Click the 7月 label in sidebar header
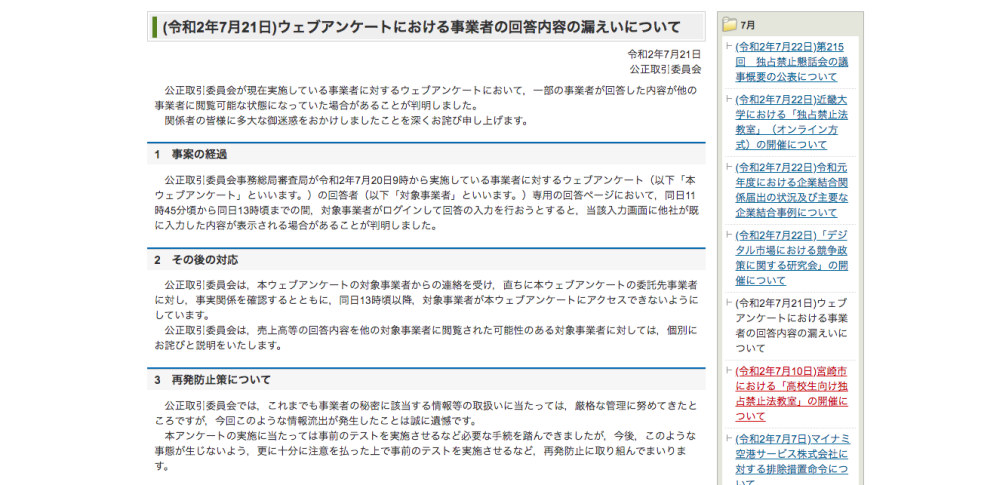1000x485 pixels. (x=748, y=26)
